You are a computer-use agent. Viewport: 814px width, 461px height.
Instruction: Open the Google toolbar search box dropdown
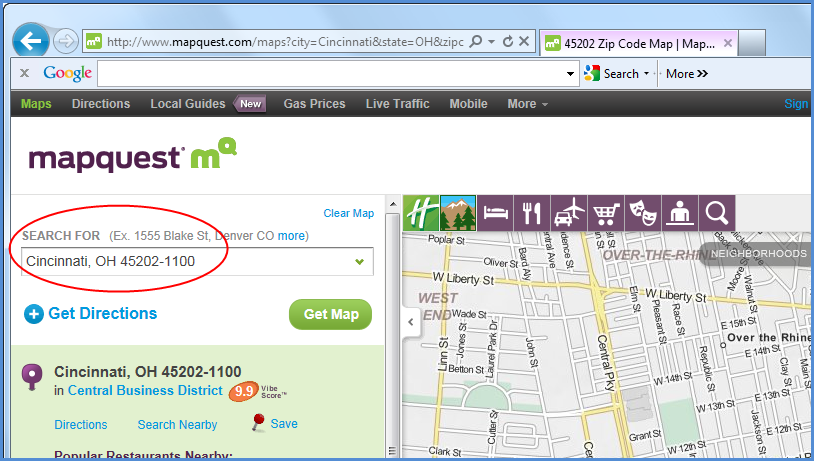pyautogui.click(x=571, y=73)
